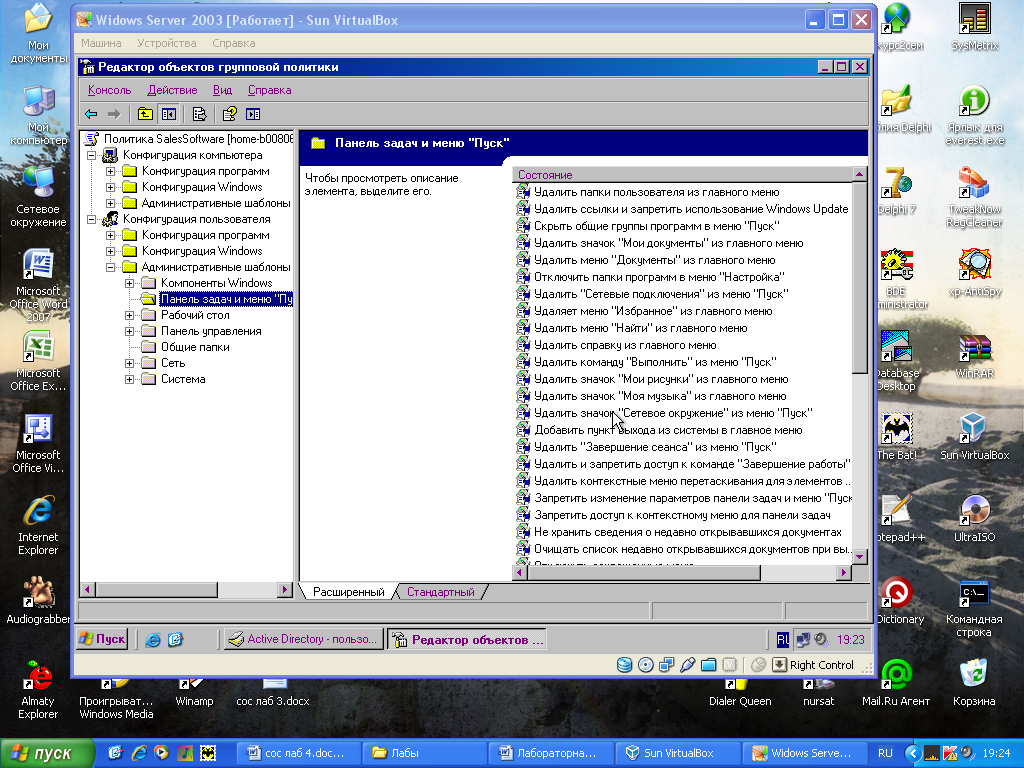Collapse Конфигурация пользователя tree node

click(92, 219)
